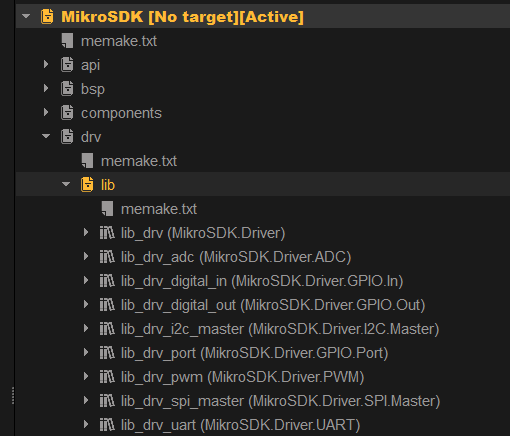Click library icon for lib_drv_spi_master
Screen dimensions: 510x436
(107, 401)
